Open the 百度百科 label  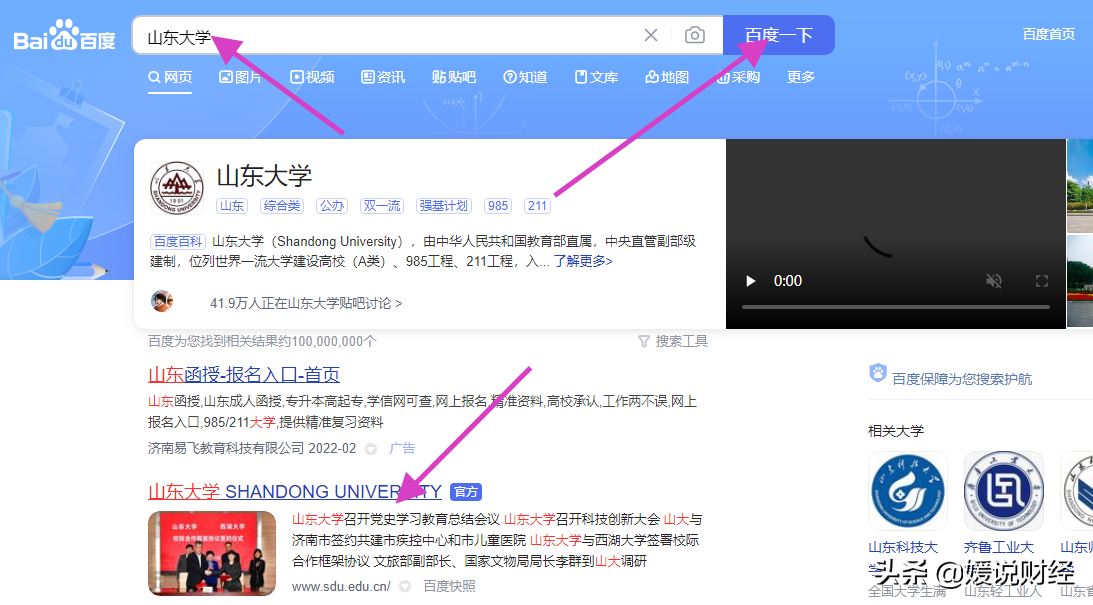[x=178, y=242]
